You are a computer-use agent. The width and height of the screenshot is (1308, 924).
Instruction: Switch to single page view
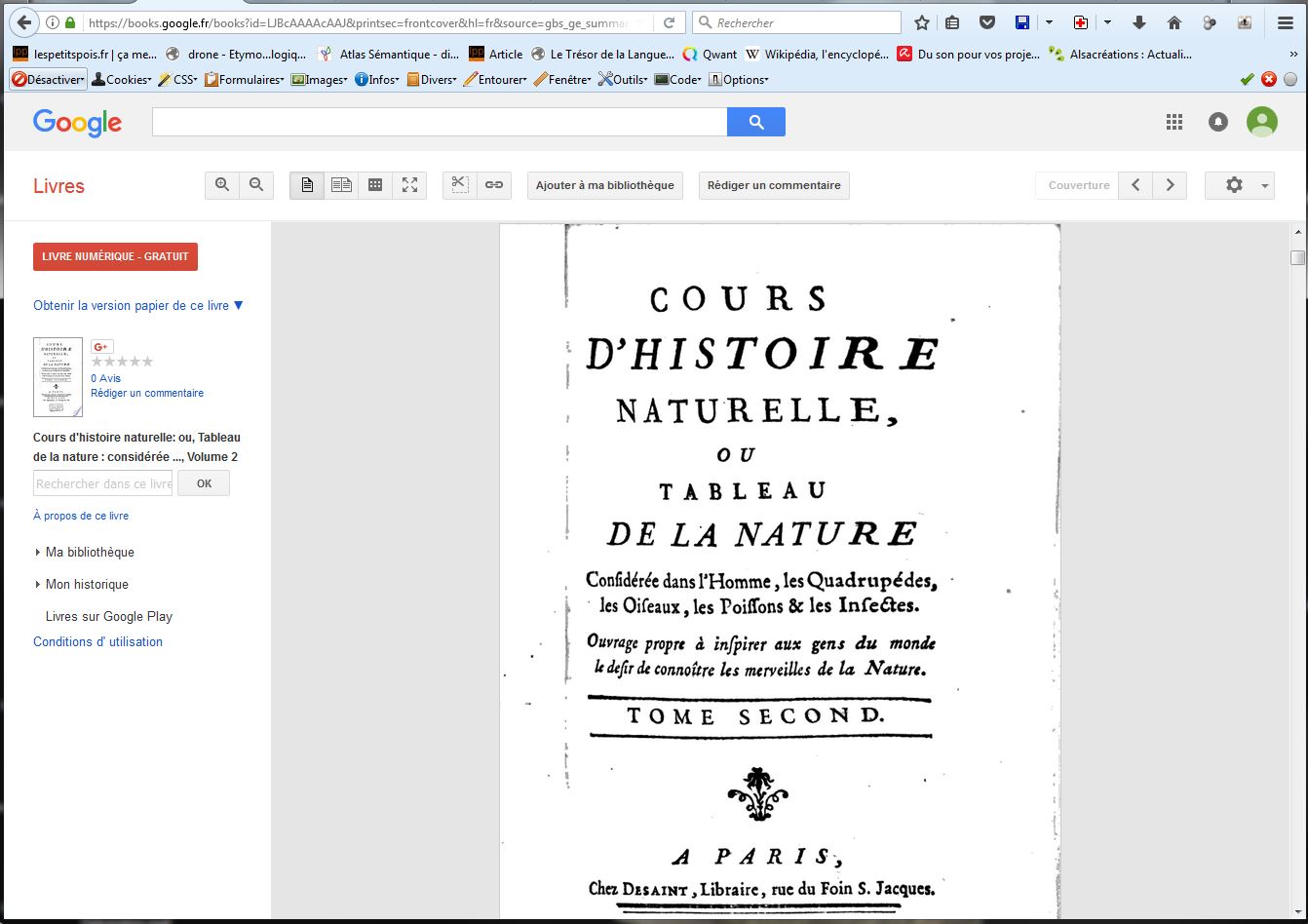pos(307,185)
